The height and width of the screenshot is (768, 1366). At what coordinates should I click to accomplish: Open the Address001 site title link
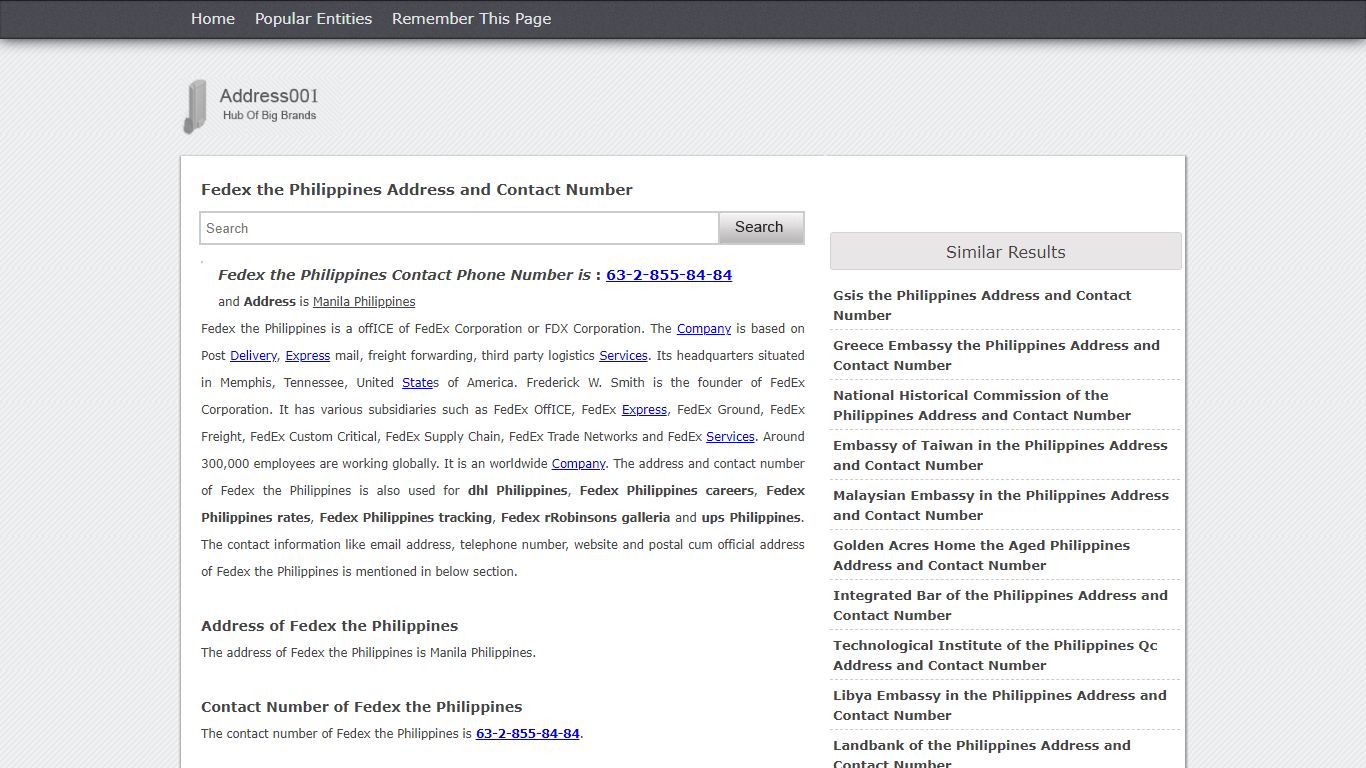pyautogui.click(x=269, y=96)
